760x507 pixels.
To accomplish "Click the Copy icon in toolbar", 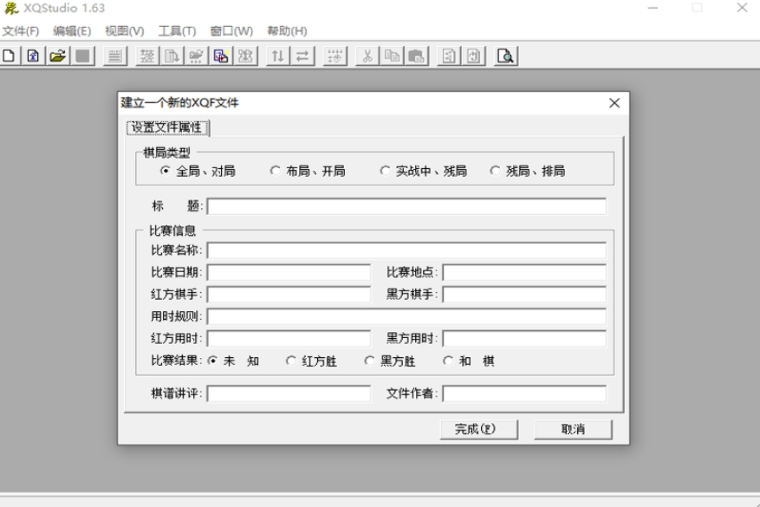I will click(392, 56).
